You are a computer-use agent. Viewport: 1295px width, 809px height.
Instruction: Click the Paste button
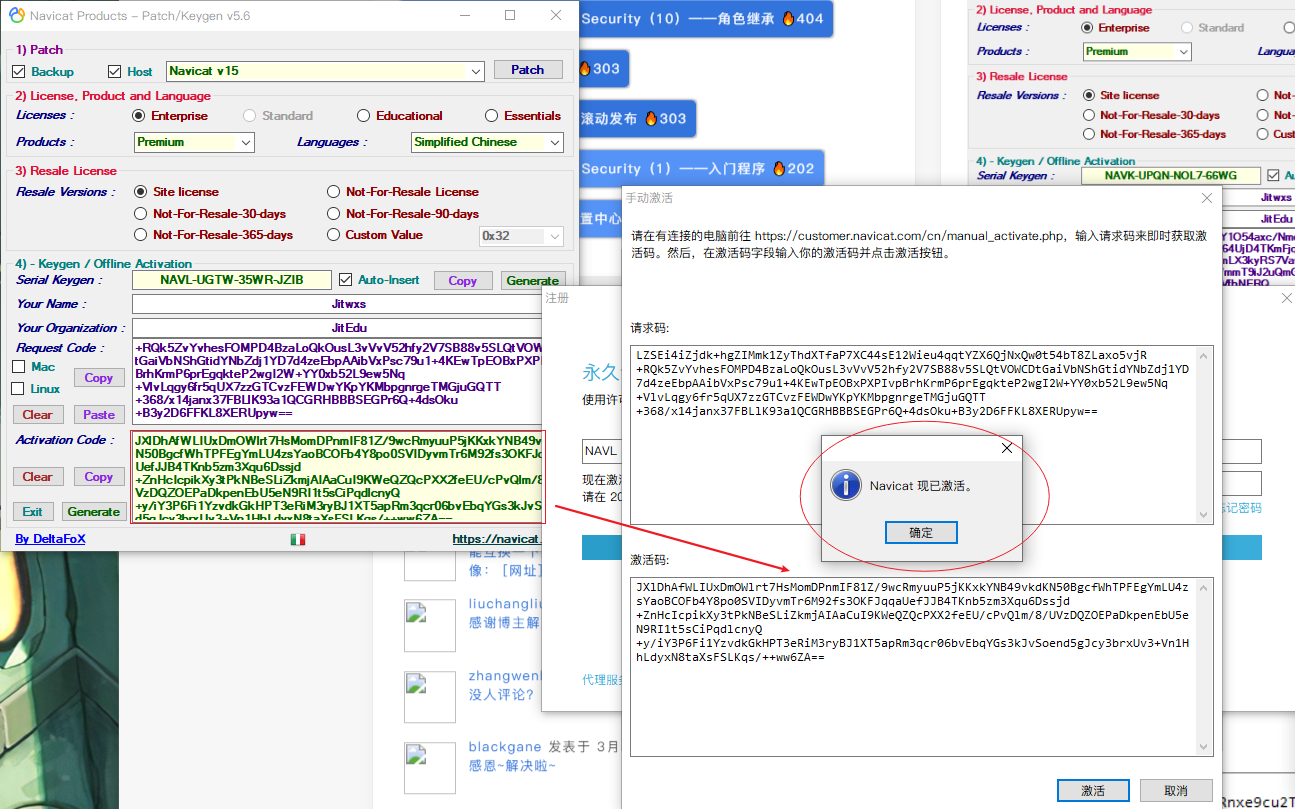pyautogui.click(x=99, y=415)
